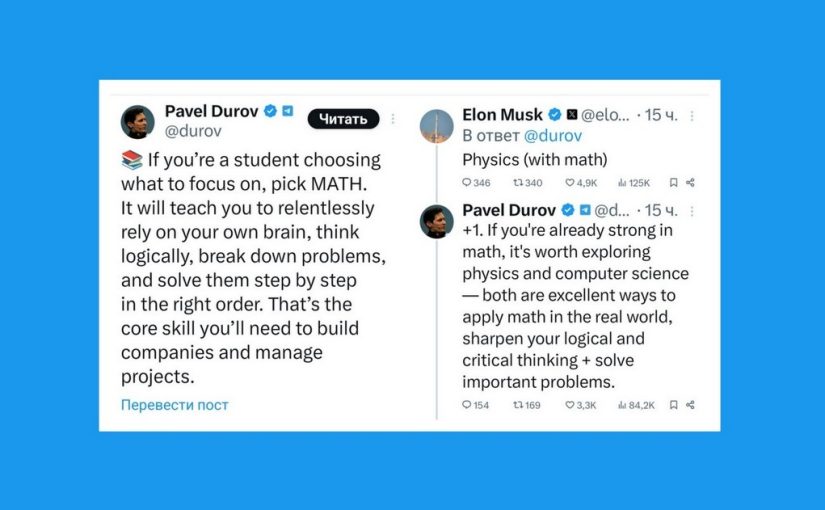Open more options on Durov's main post
The width and height of the screenshot is (825, 510).
pos(394,119)
